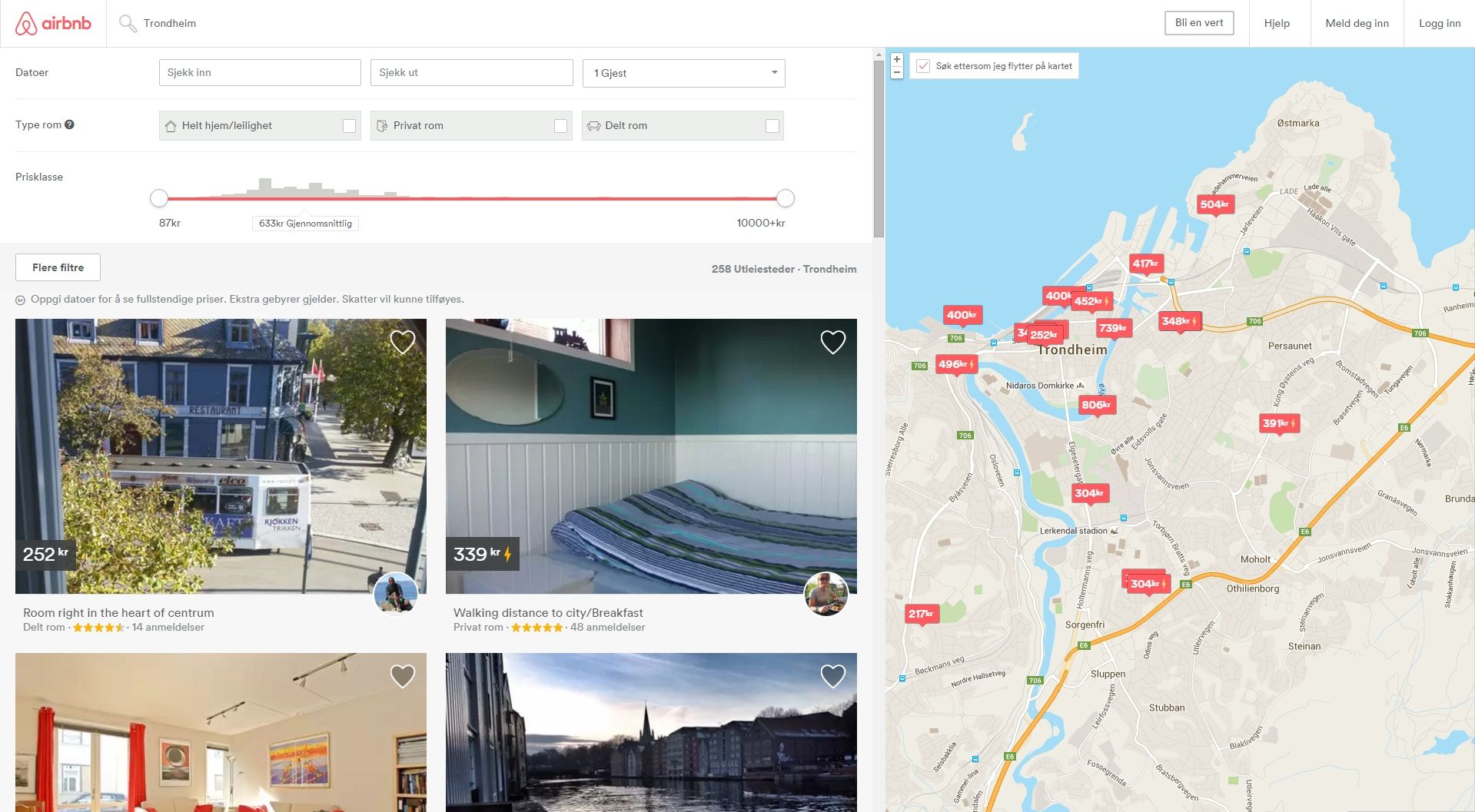Favorite the 'Walking distance to city/Breakfast' listing
Screen dimensions: 1475x812
832,342
